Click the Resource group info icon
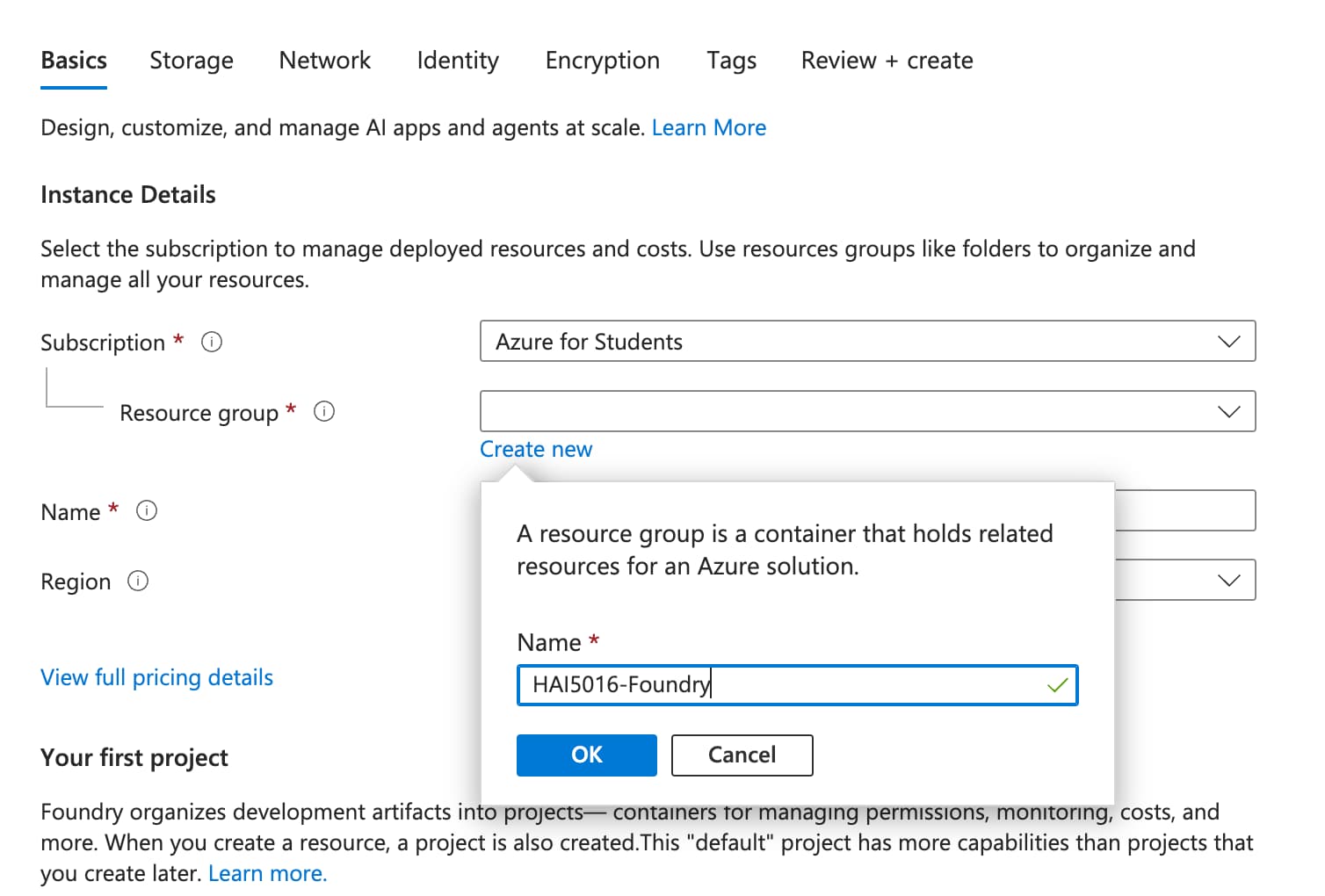The width and height of the screenshot is (1325, 896). click(x=323, y=411)
